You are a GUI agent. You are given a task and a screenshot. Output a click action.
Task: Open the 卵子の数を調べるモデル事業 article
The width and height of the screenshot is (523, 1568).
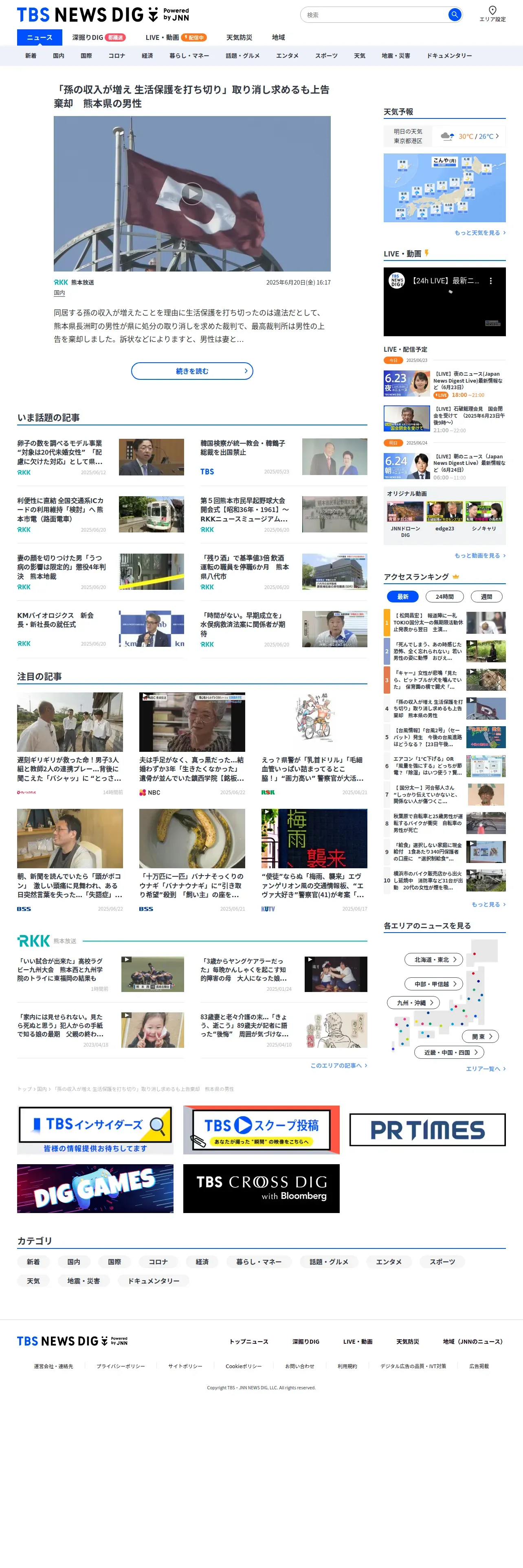pos(60,452)
